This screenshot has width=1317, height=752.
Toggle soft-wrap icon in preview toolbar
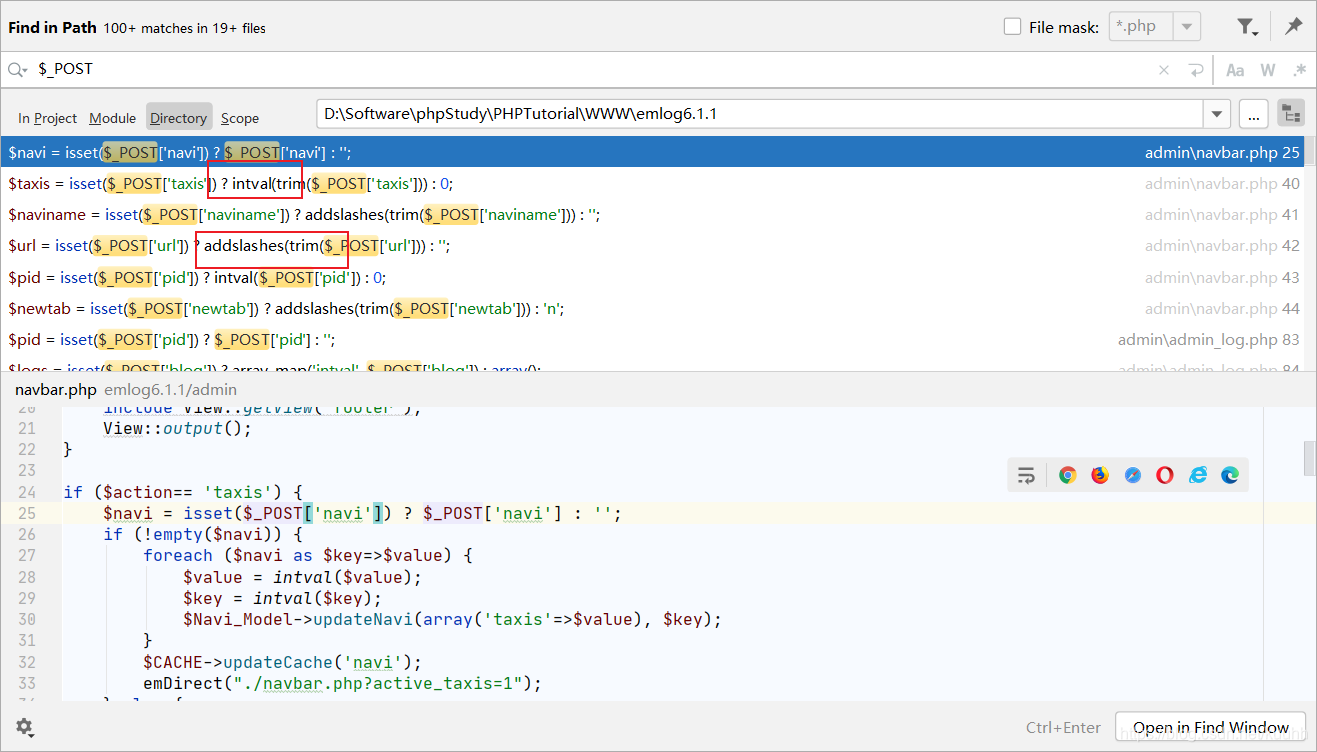pyautogui.click(x=1026, y=475)
